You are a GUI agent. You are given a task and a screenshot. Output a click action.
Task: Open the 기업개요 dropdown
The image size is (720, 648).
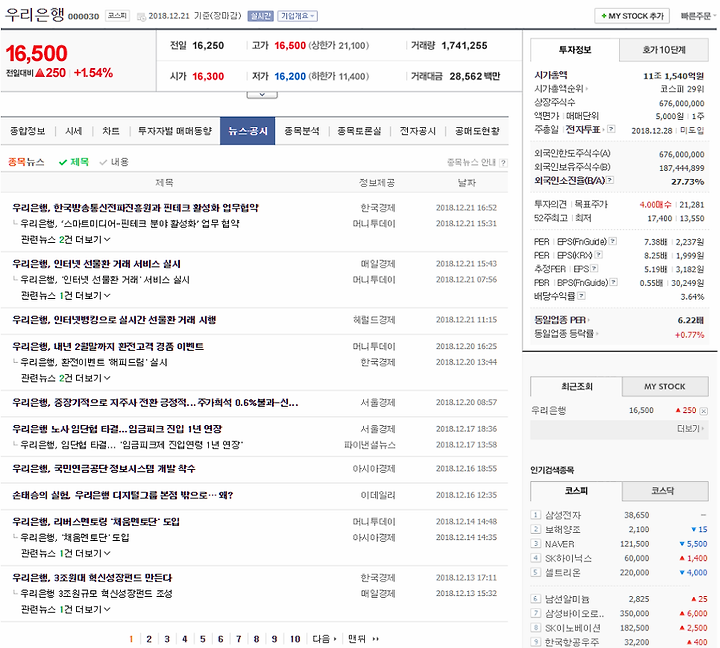(x=297, y=16)
